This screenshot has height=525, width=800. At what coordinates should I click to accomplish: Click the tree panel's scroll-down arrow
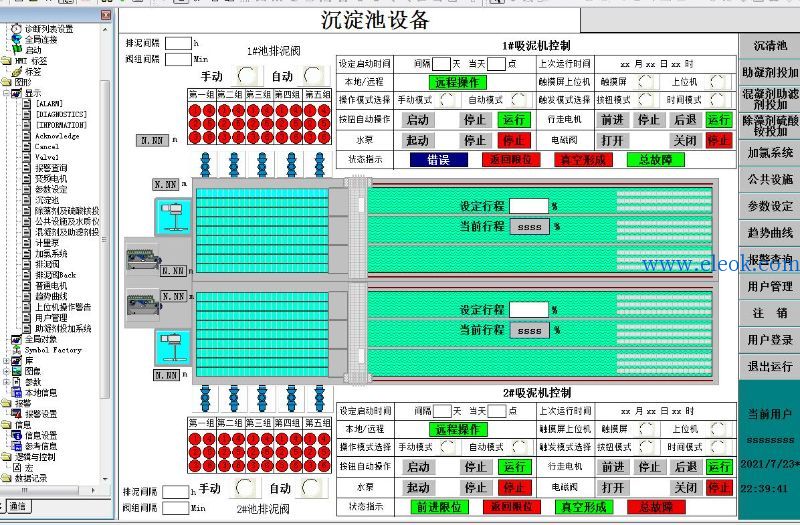click(105, 479)
